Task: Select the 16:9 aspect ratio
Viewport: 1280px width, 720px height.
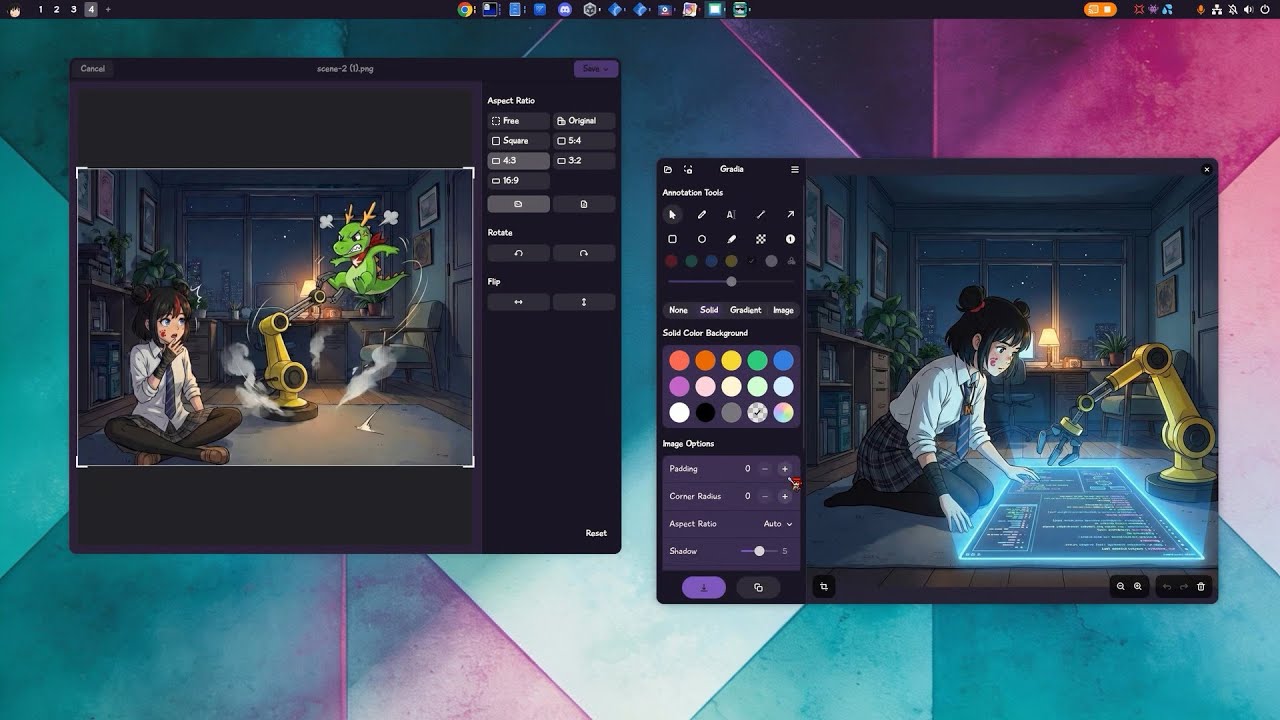Action: (518, 181)
